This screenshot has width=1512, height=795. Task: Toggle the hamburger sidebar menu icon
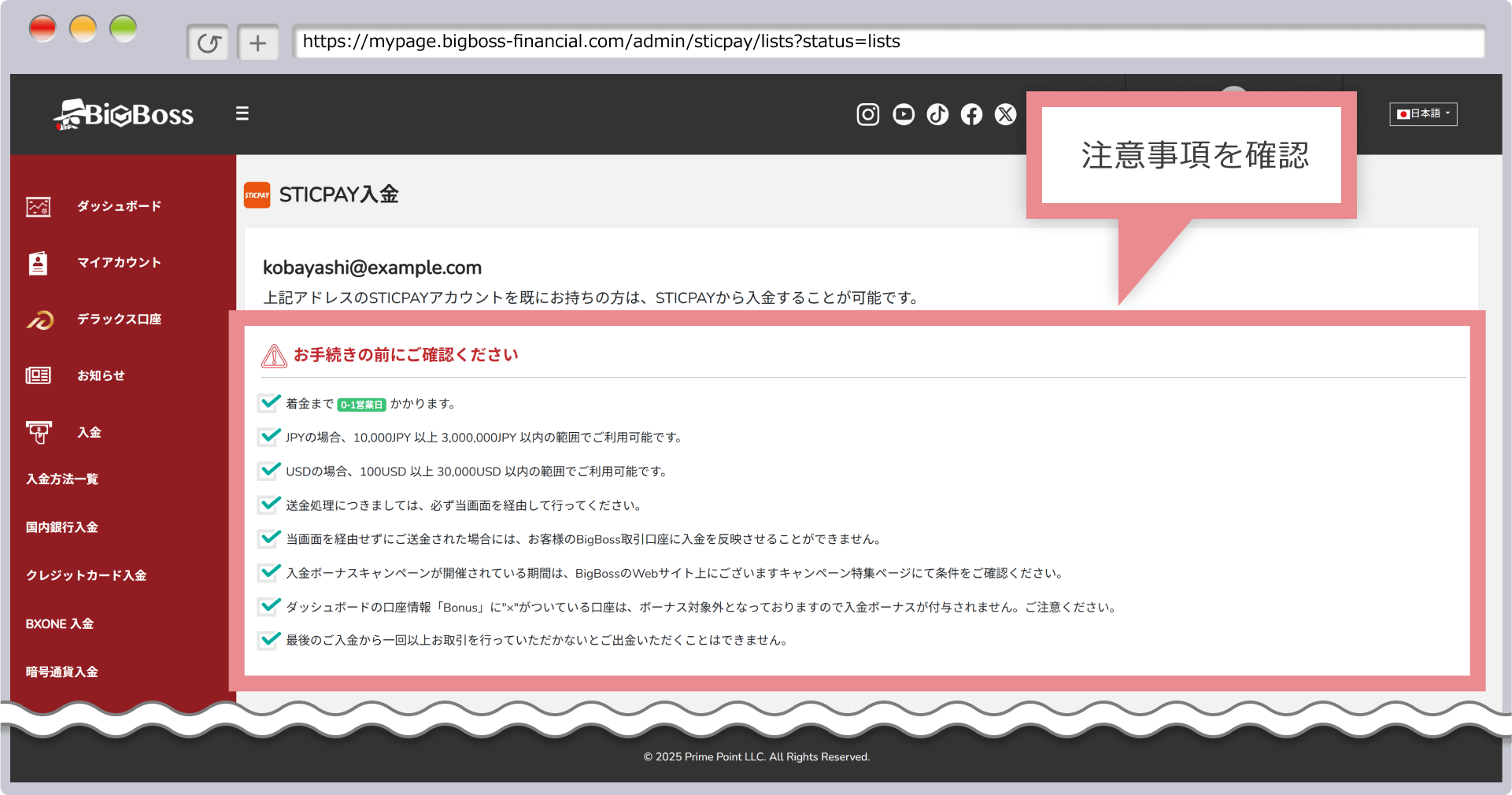point(242,114)
